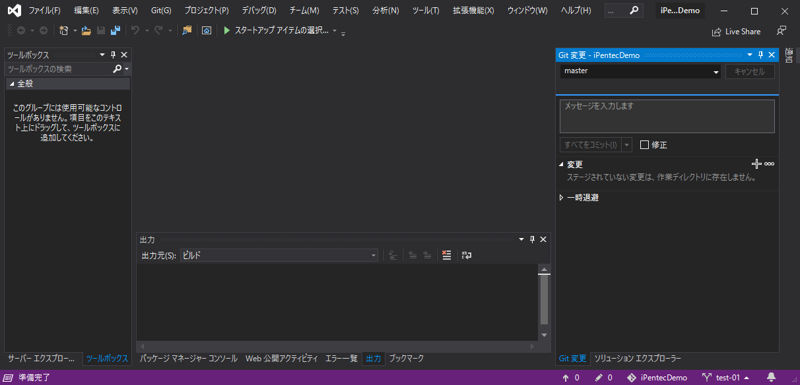Open the ファイル(F) menu
800x385 pixels.
44,10
